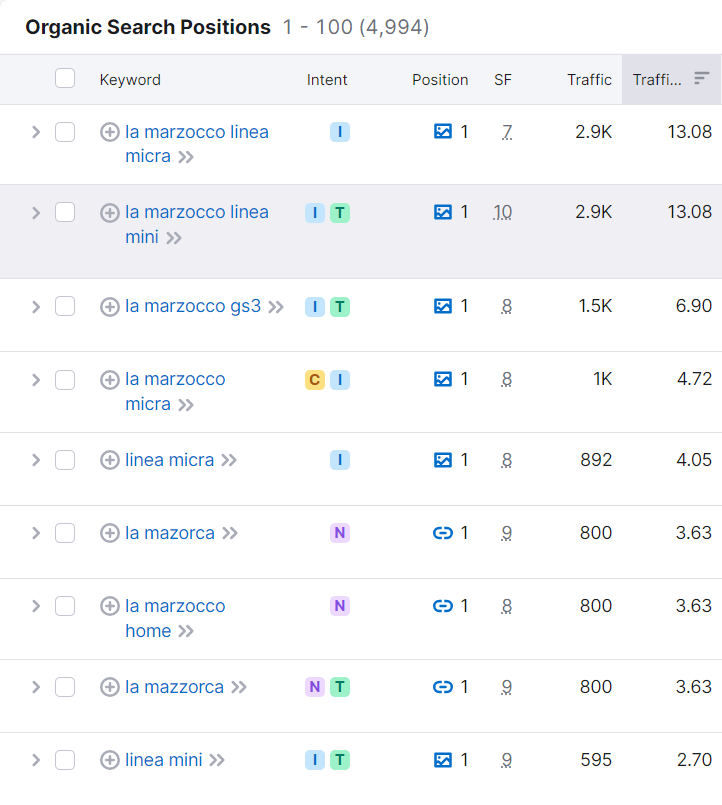This screenshot has height=805, width=722.
Task: Expand the la marzocco micra row details
Action: (x=35, y=380)
